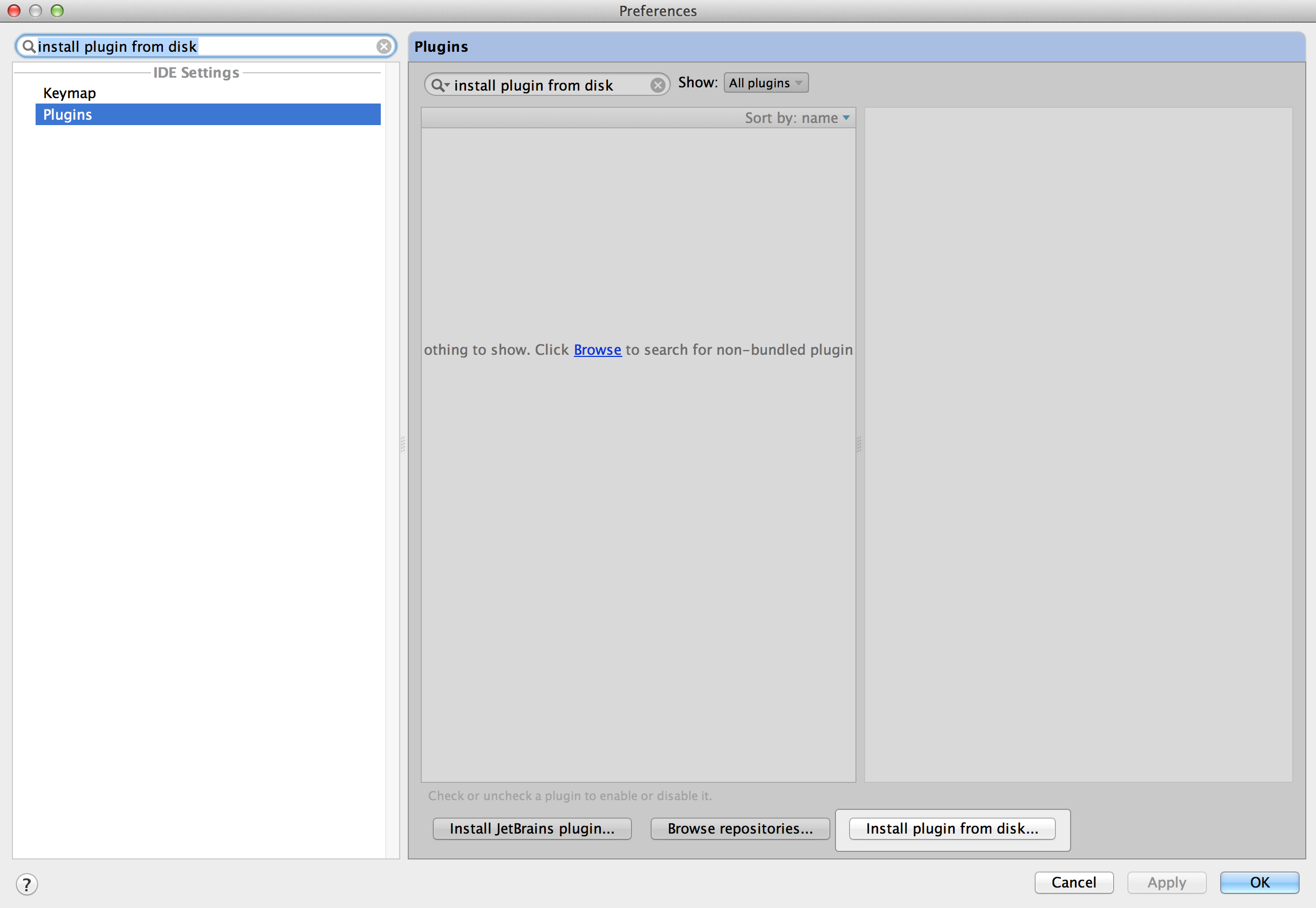Click Install plugin from disk button
The image size is (1316, 908).
pos(952,828)
